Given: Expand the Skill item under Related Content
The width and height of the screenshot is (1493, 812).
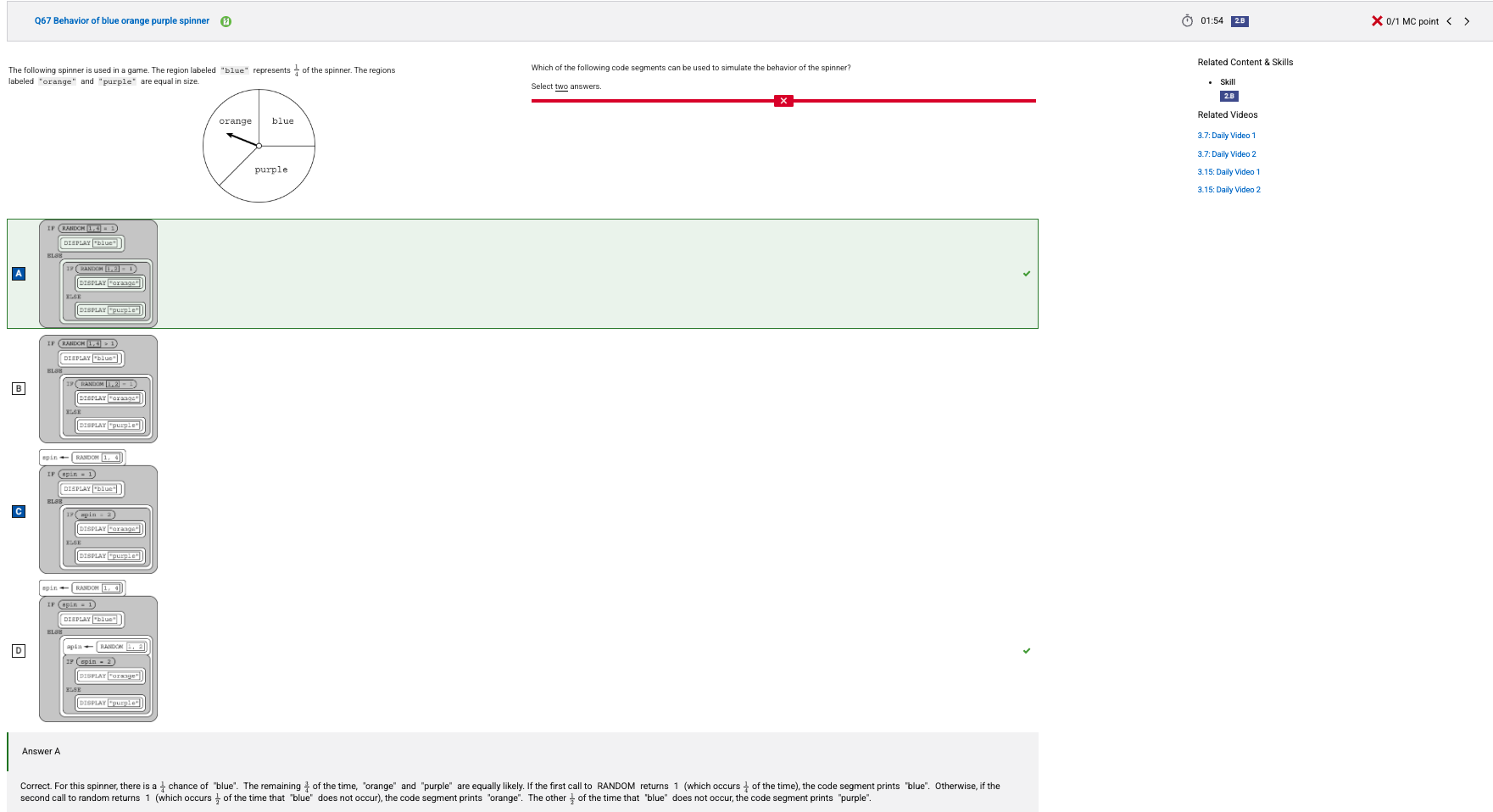Looking at the screenshot, I should tap(1226, 82).
